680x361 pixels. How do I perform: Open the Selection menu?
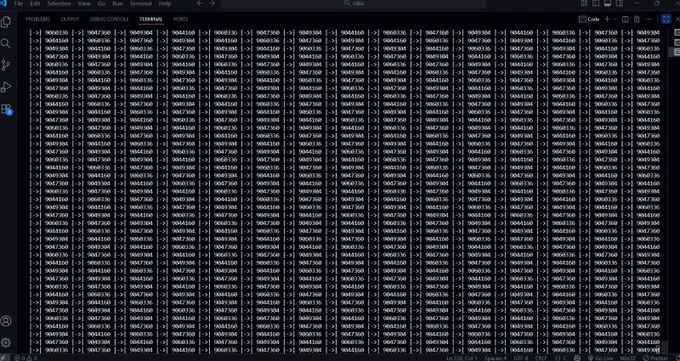pos(59,3)
